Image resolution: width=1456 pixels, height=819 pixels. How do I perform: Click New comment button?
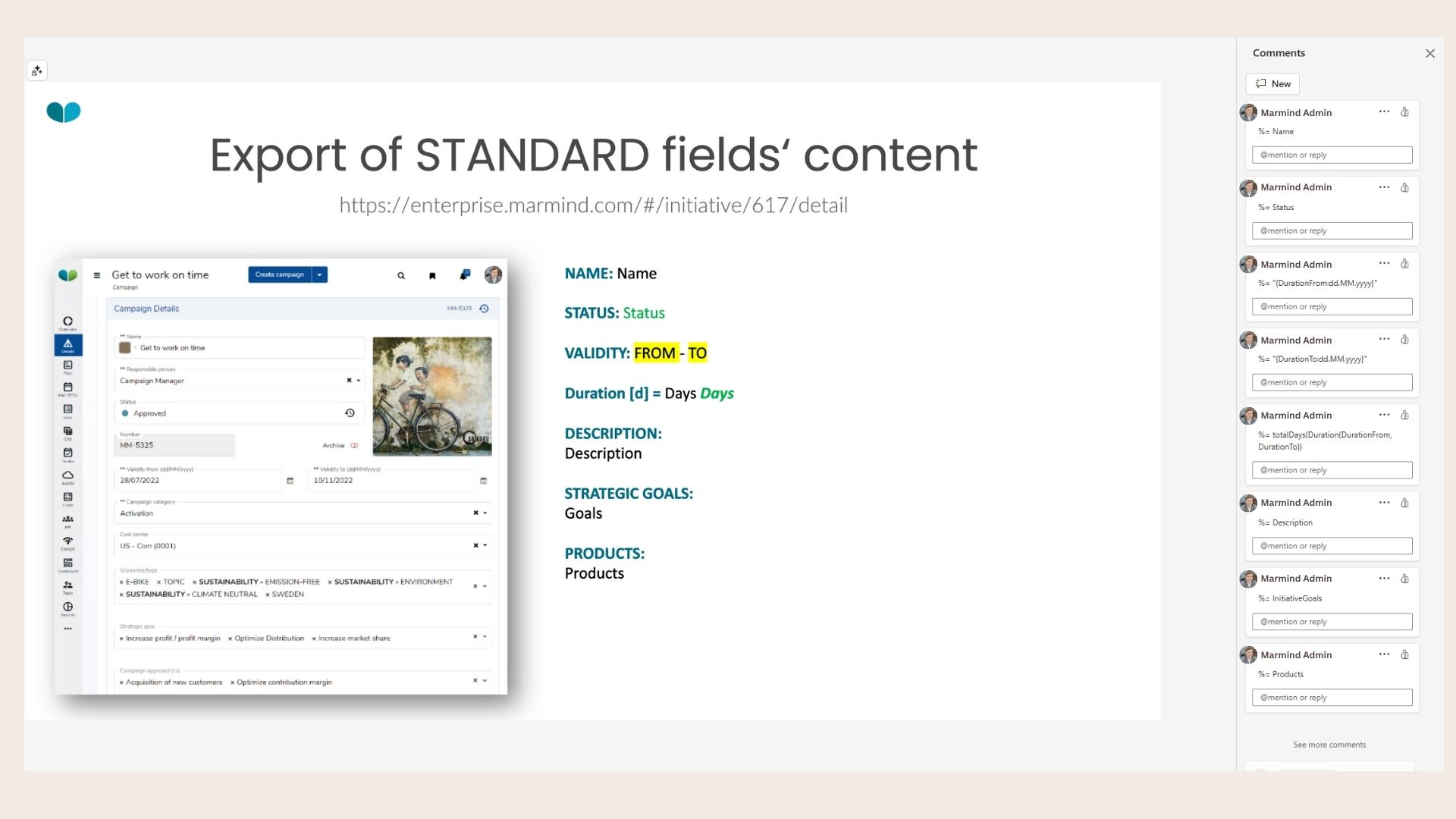tap(1272, 84)
